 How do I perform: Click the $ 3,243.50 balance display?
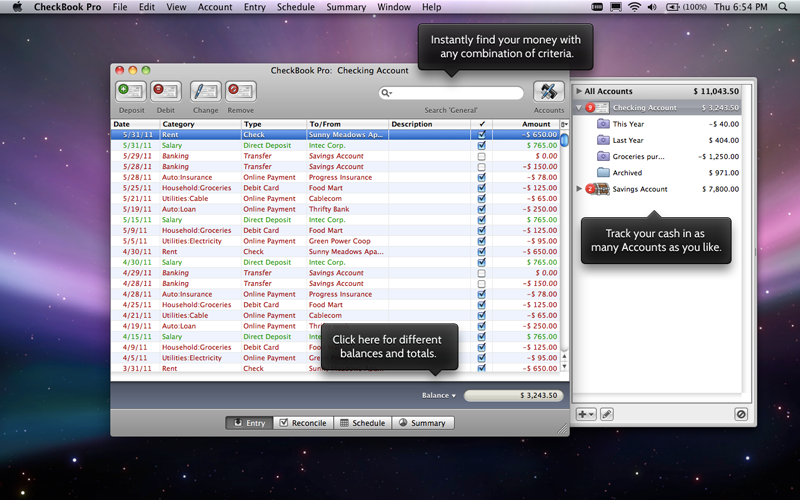coord(514,395)
